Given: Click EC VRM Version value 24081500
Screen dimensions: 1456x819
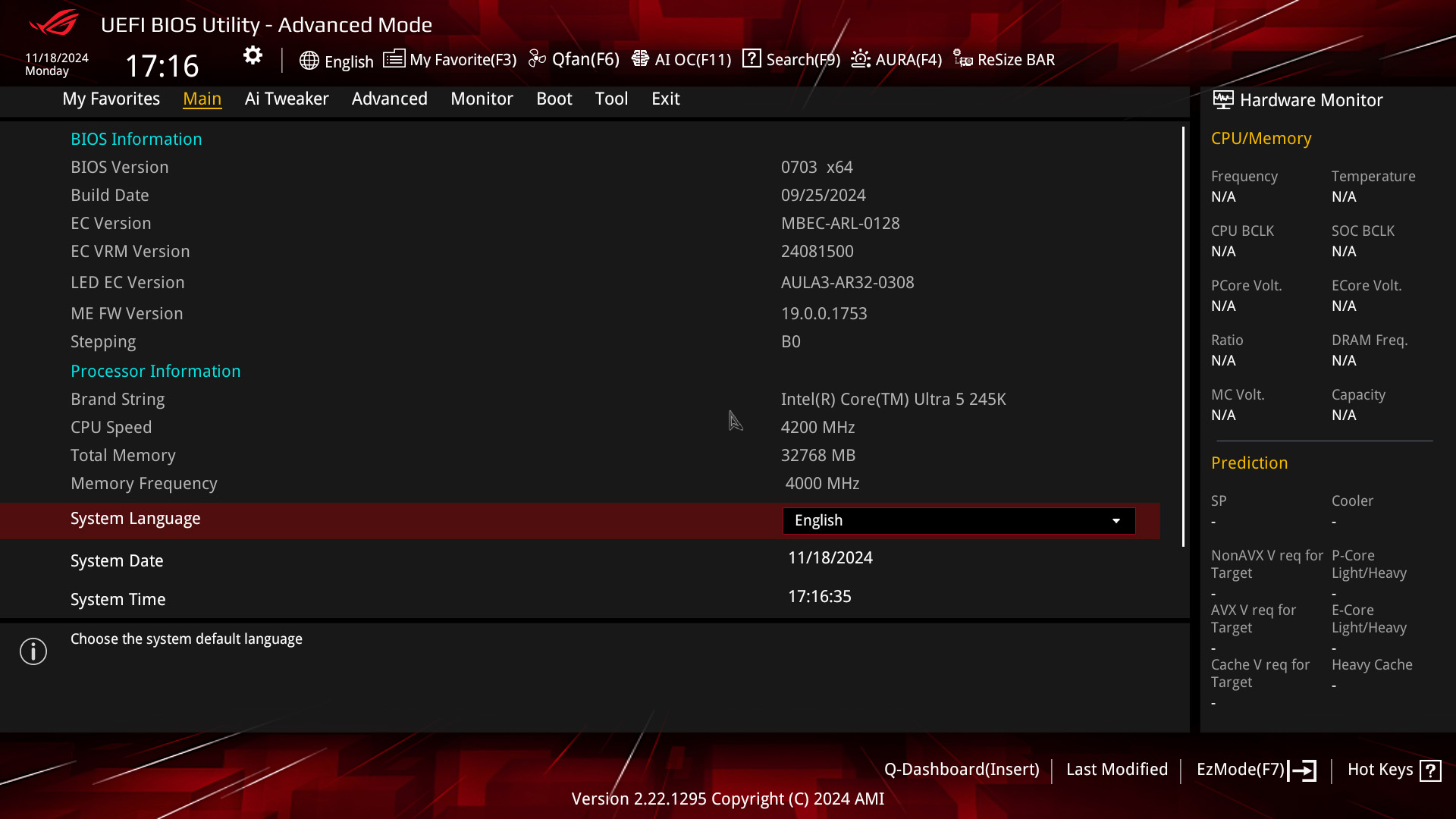Looking at the screenshot, I should 817,252.
